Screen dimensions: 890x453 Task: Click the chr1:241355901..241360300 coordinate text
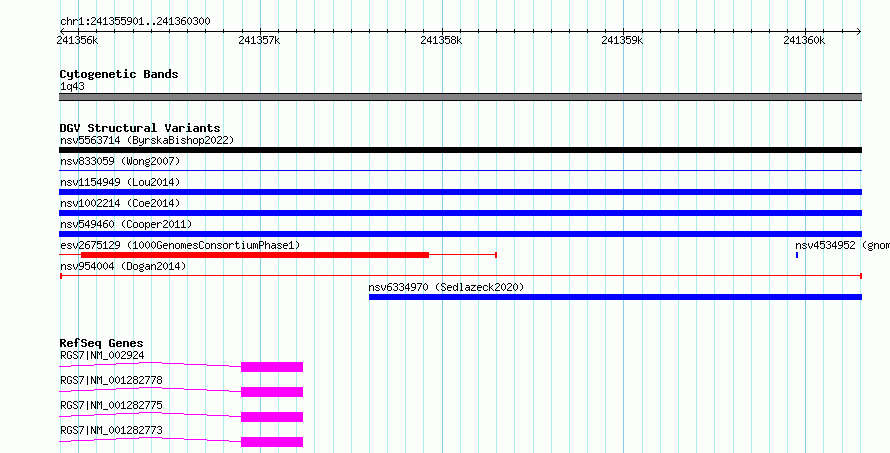(135, 22)
